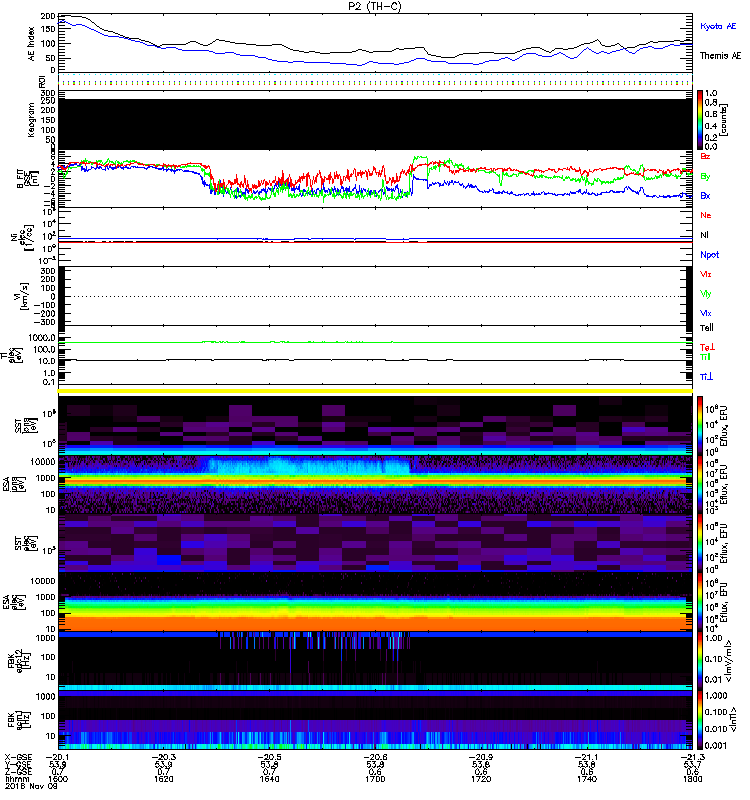Viewport: 750px width, 800px height.
Task: Click the black Te parallel legend label
Action: pos(707,328)
